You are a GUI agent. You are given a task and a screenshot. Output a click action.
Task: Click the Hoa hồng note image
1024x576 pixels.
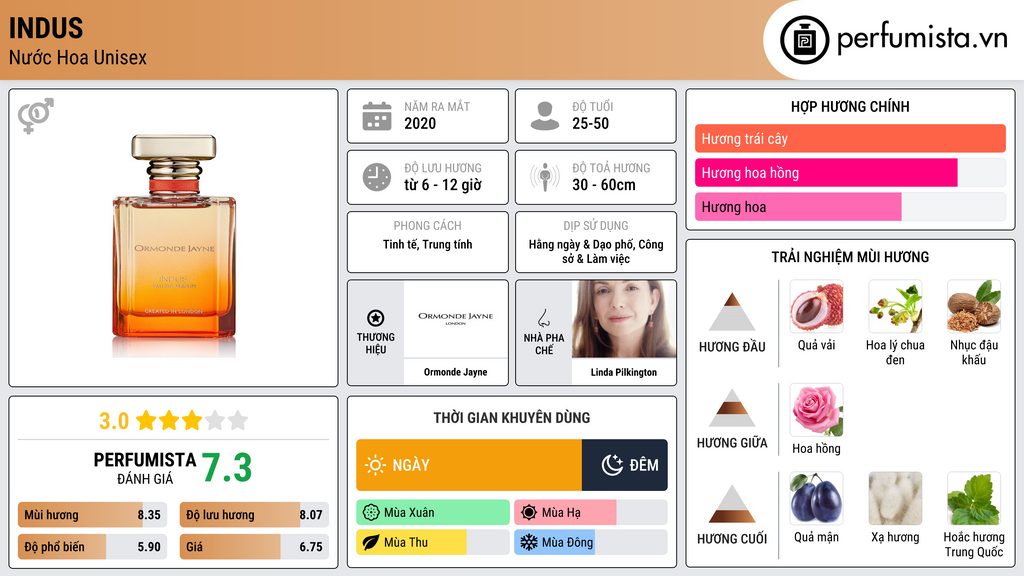coord(816,410)
